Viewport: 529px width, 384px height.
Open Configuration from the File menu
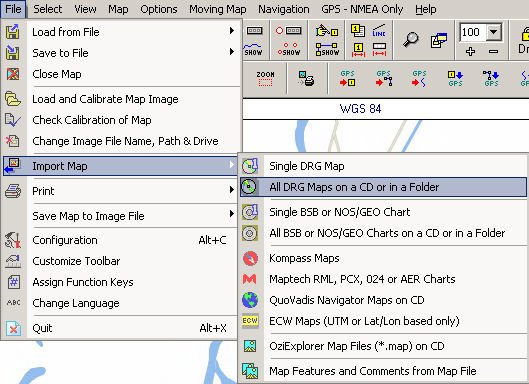coord(121,240)
